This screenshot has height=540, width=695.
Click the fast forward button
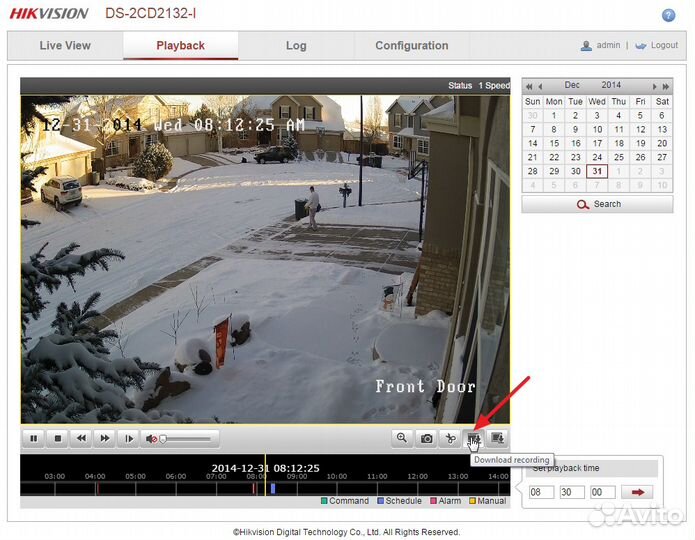[105, 438]
